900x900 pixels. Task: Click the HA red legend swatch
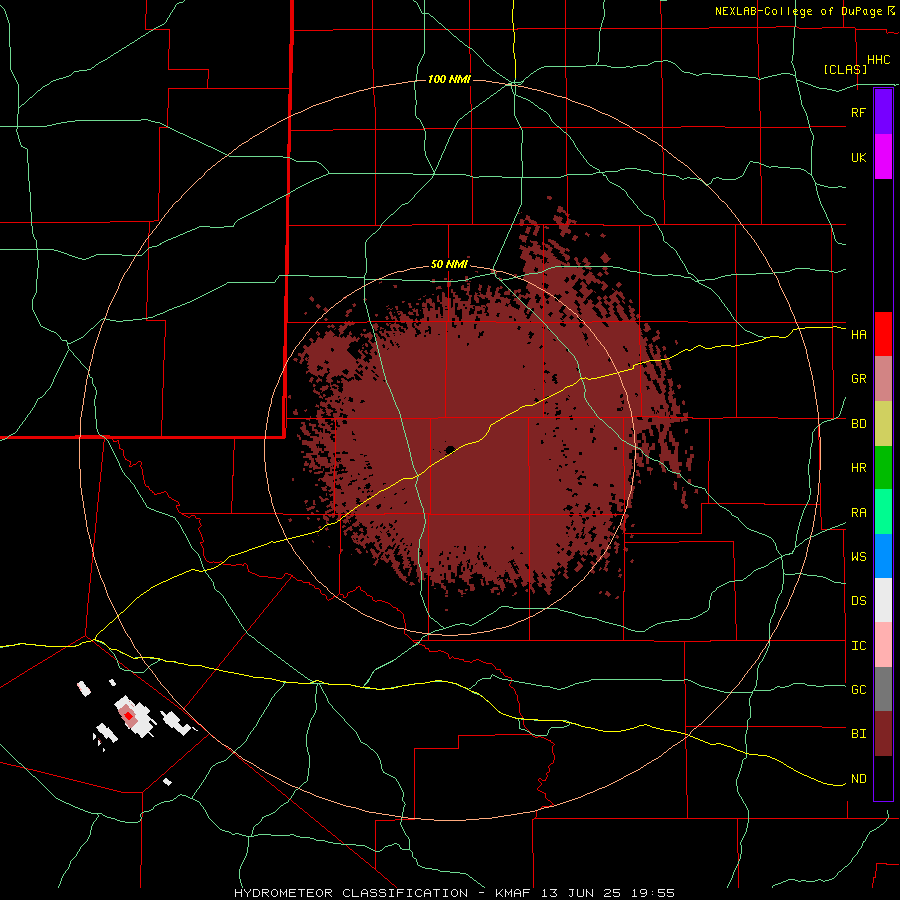(883, 334)
